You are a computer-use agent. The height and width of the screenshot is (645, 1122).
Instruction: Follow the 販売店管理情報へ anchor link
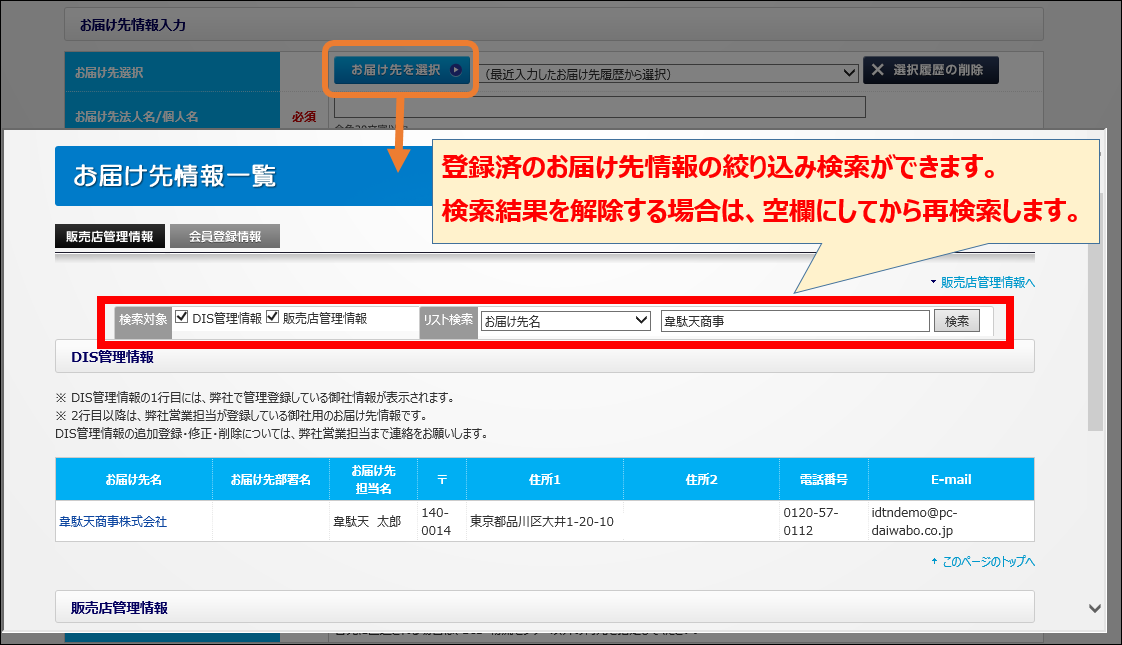pos(987,283)
